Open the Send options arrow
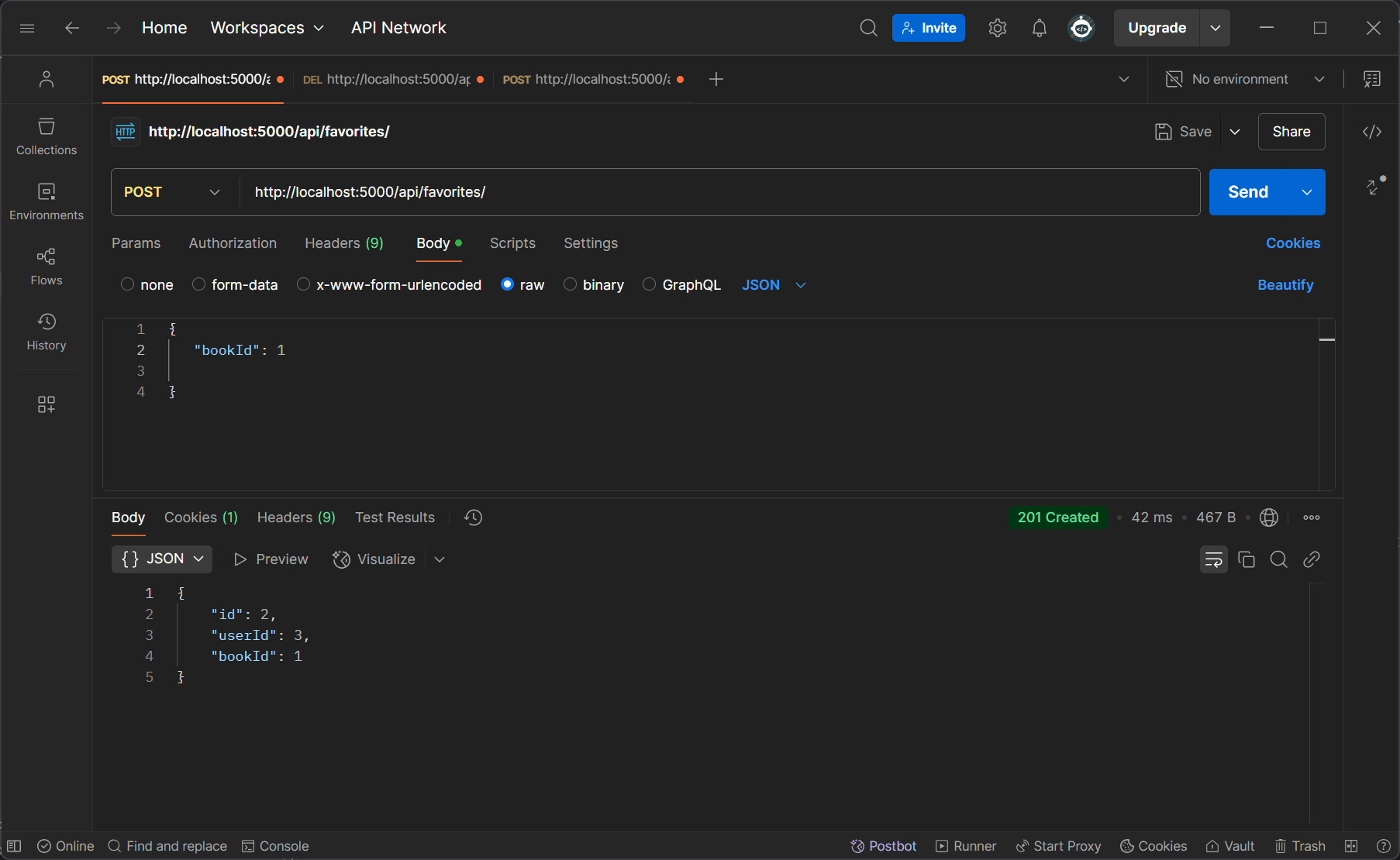Viewport: 1400px width, 860px height. pos(1307,192)
